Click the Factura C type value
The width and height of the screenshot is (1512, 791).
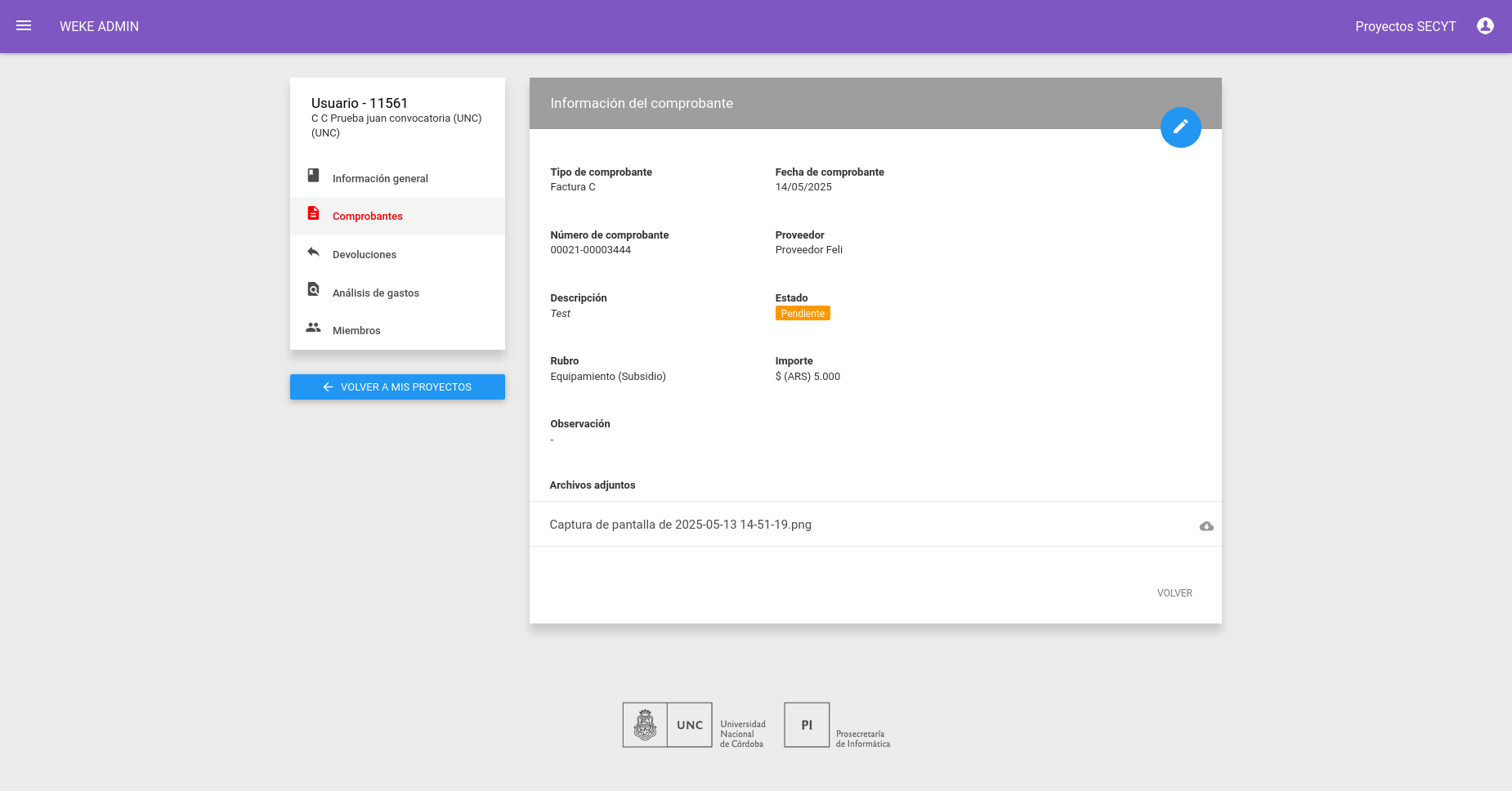(x=573, y=187)
